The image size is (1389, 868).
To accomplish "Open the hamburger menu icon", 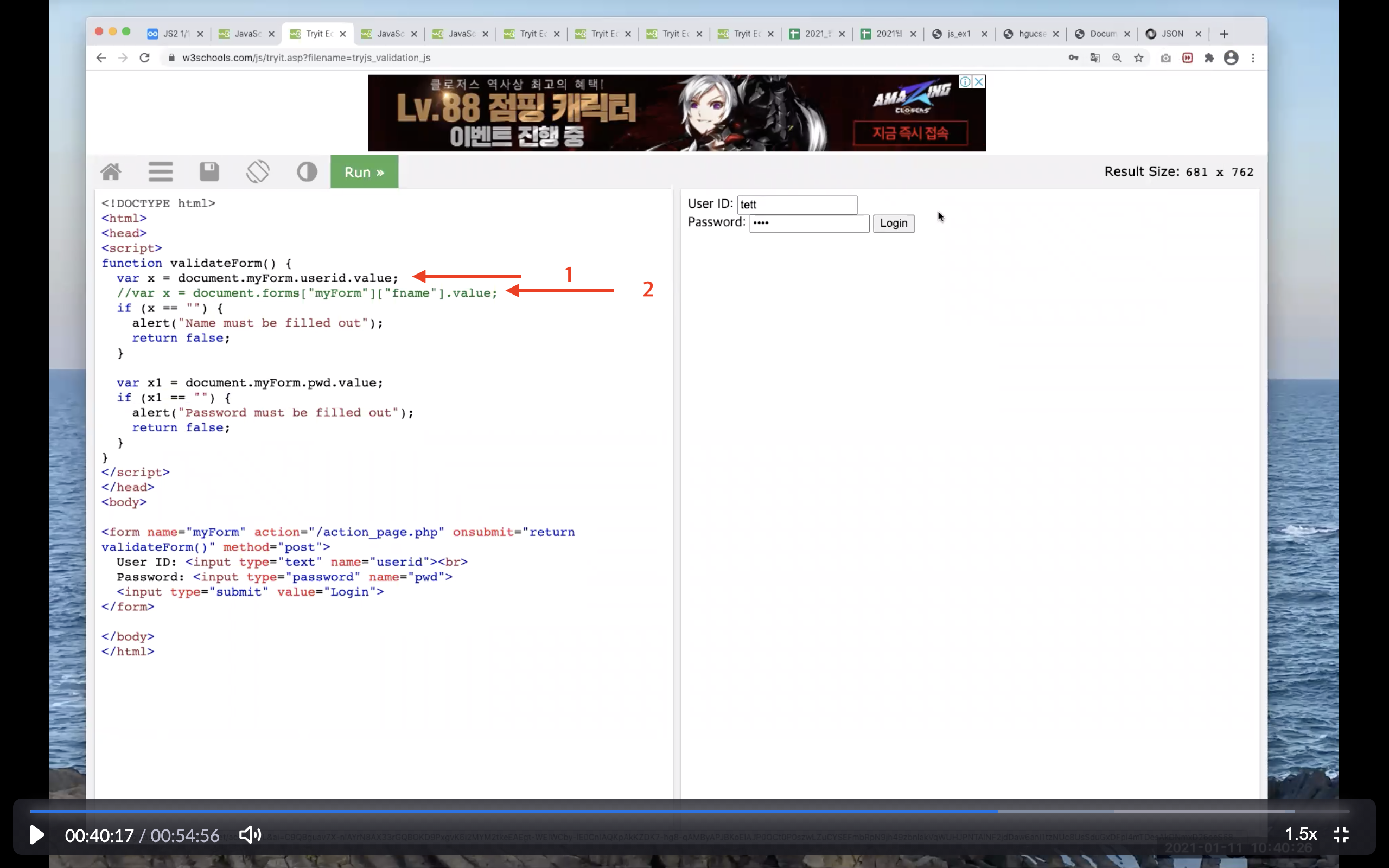I will tap(160, 171).
